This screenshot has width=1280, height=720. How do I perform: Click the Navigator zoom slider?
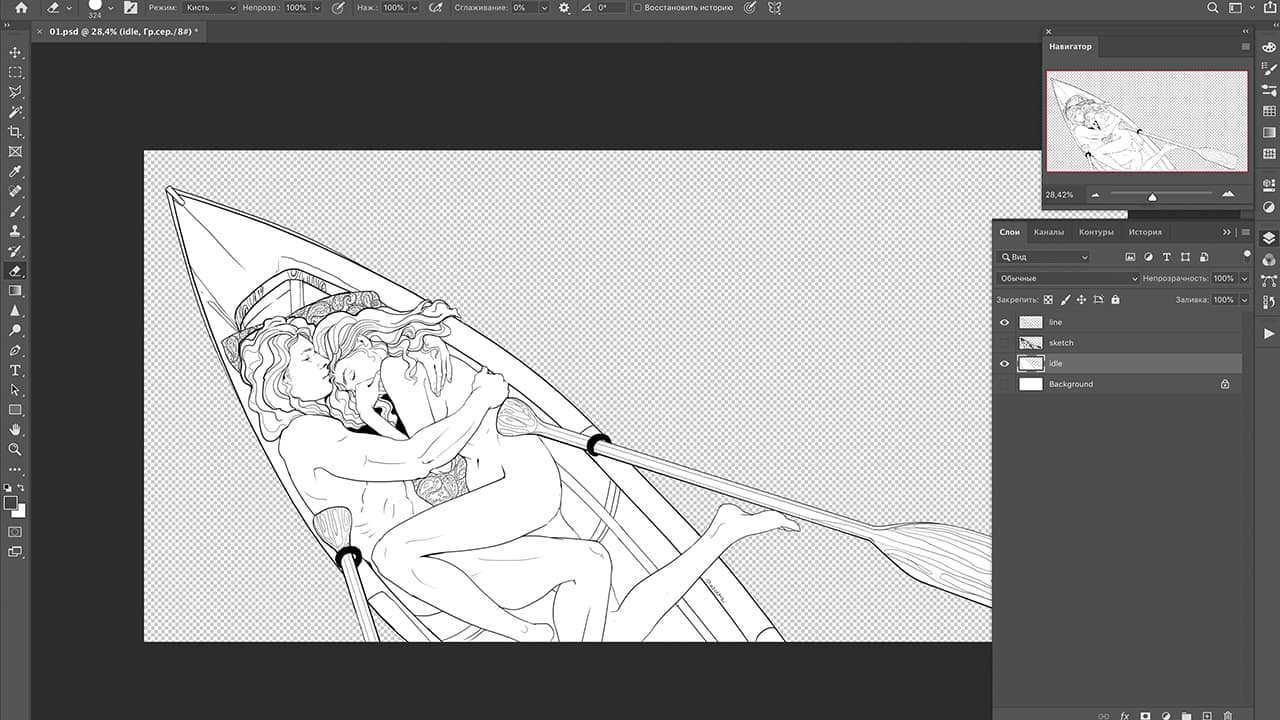[x=1152, y=195]
